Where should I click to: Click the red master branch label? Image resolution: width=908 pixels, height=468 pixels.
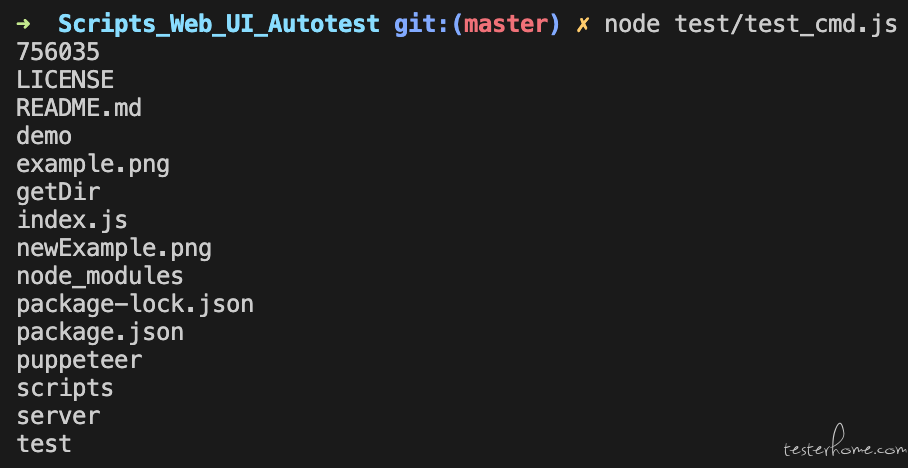[506, 25]
